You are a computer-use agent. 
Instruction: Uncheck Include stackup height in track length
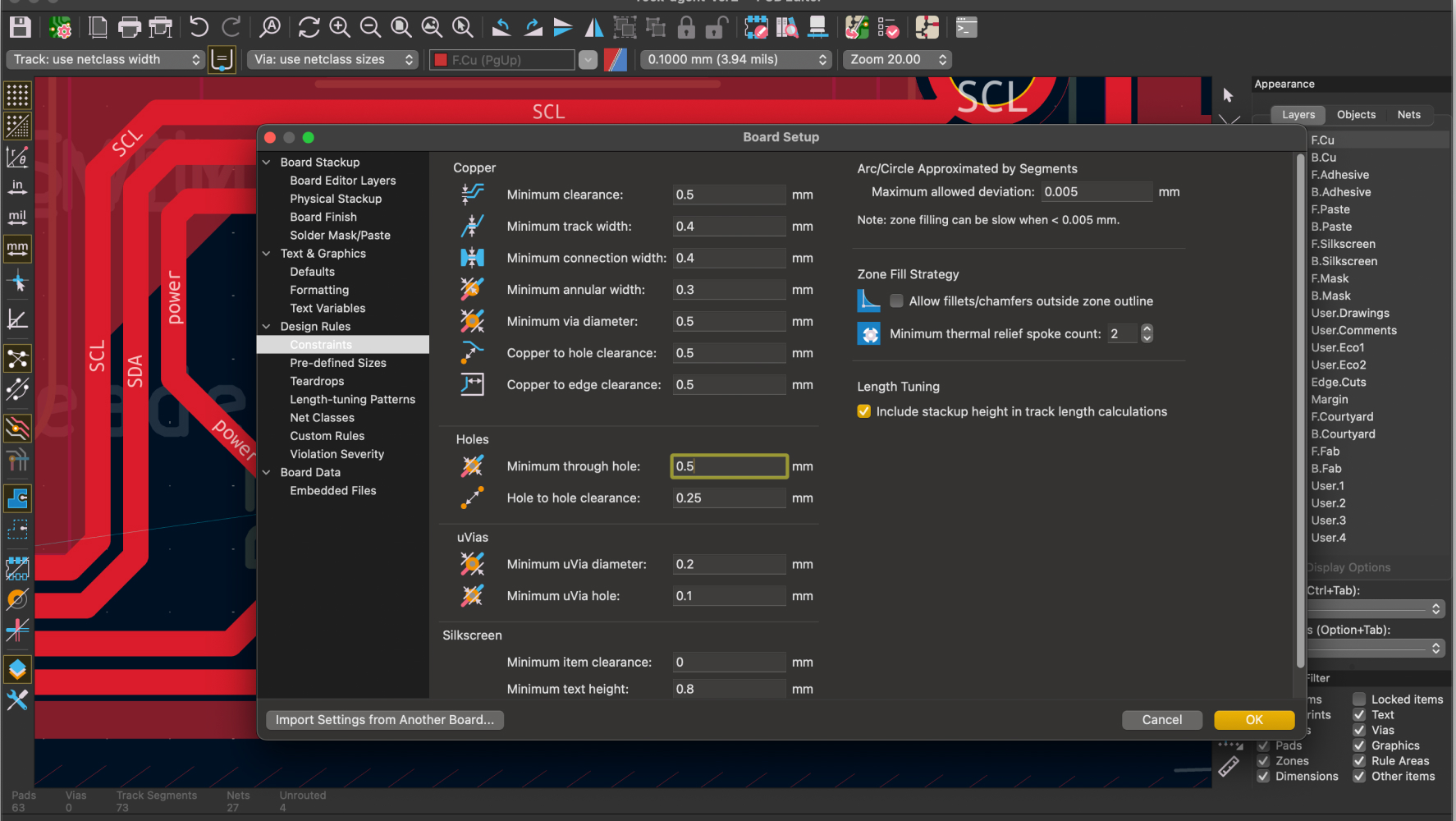864,411
